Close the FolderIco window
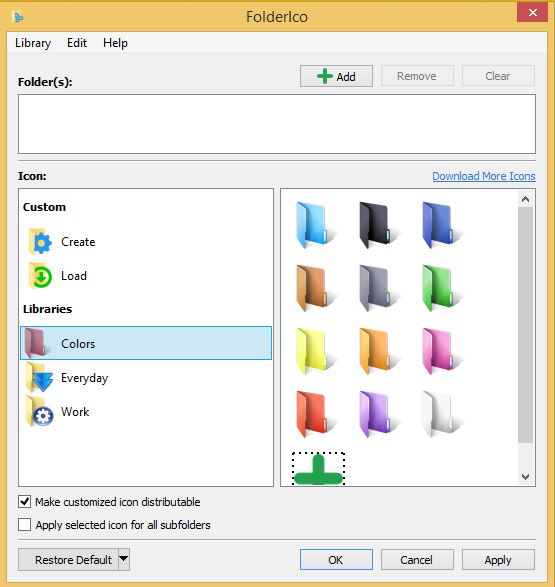Image resolution: width=555 pixels, height=587 pixels. coord(532,12)
